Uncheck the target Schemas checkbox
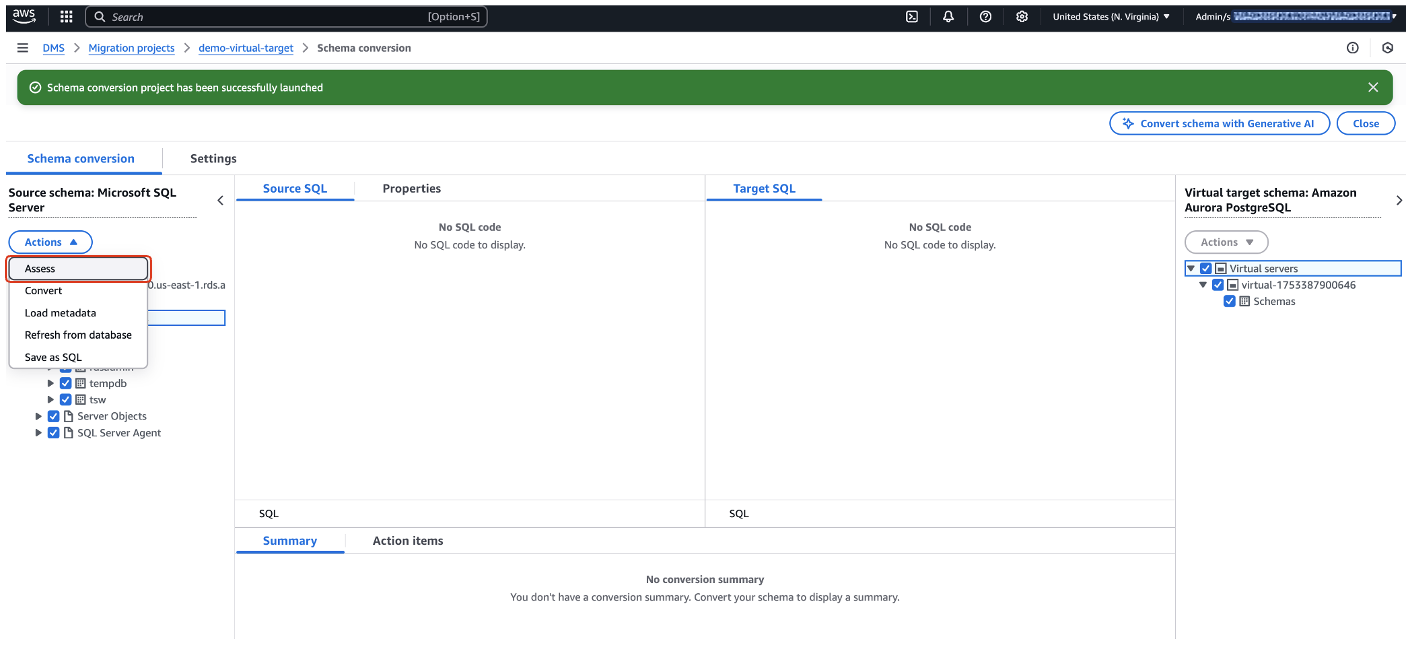The image size is (1406, 660). point(1230,301)
